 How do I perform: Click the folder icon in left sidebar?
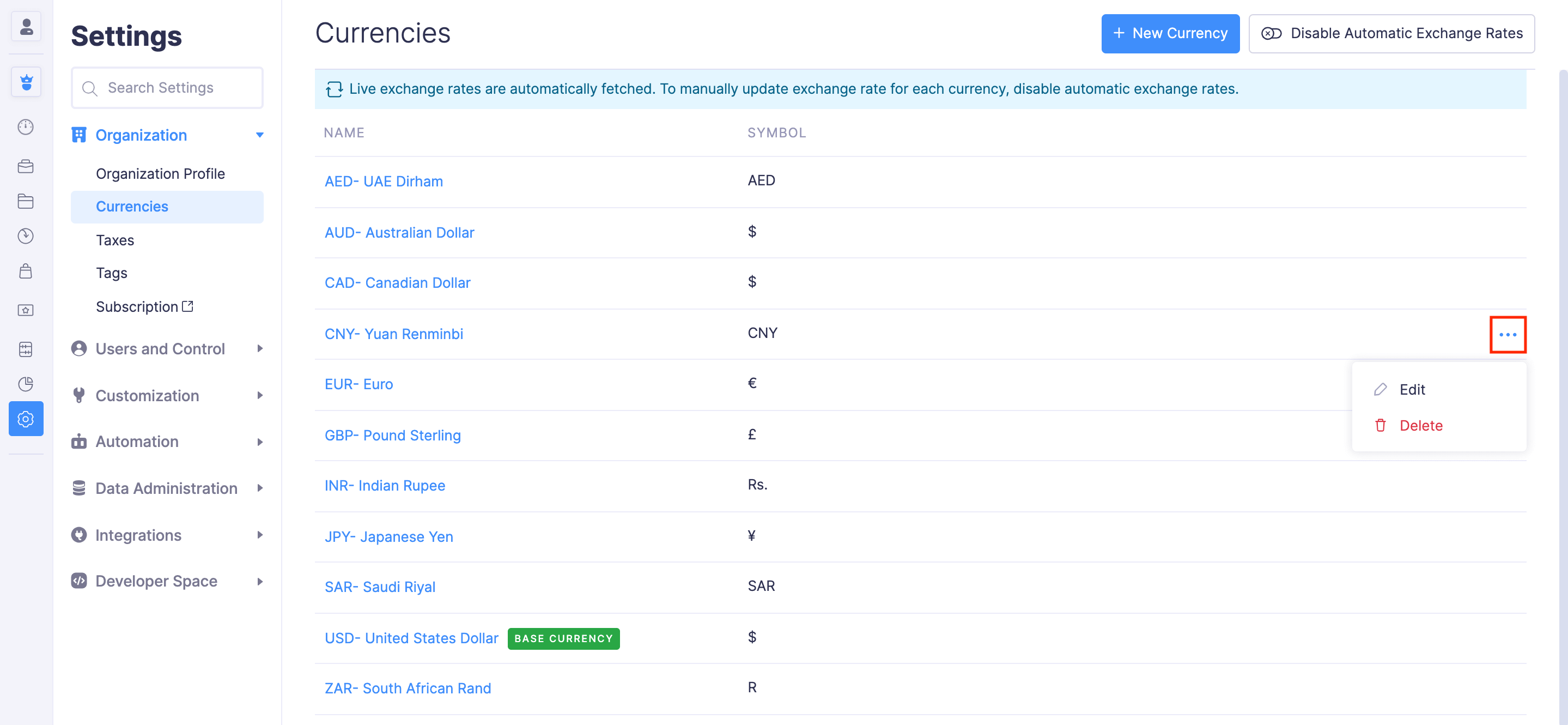[x=26, y=201]
